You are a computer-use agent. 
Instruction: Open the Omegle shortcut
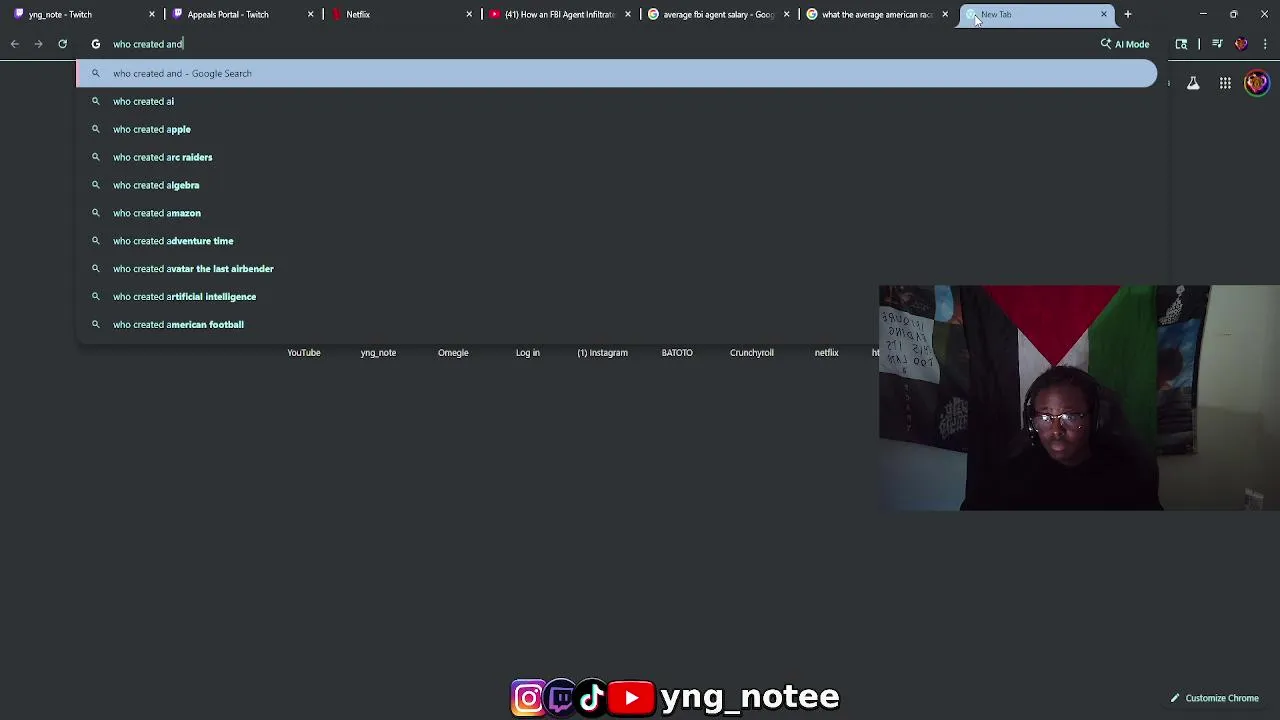pos(453,353)
